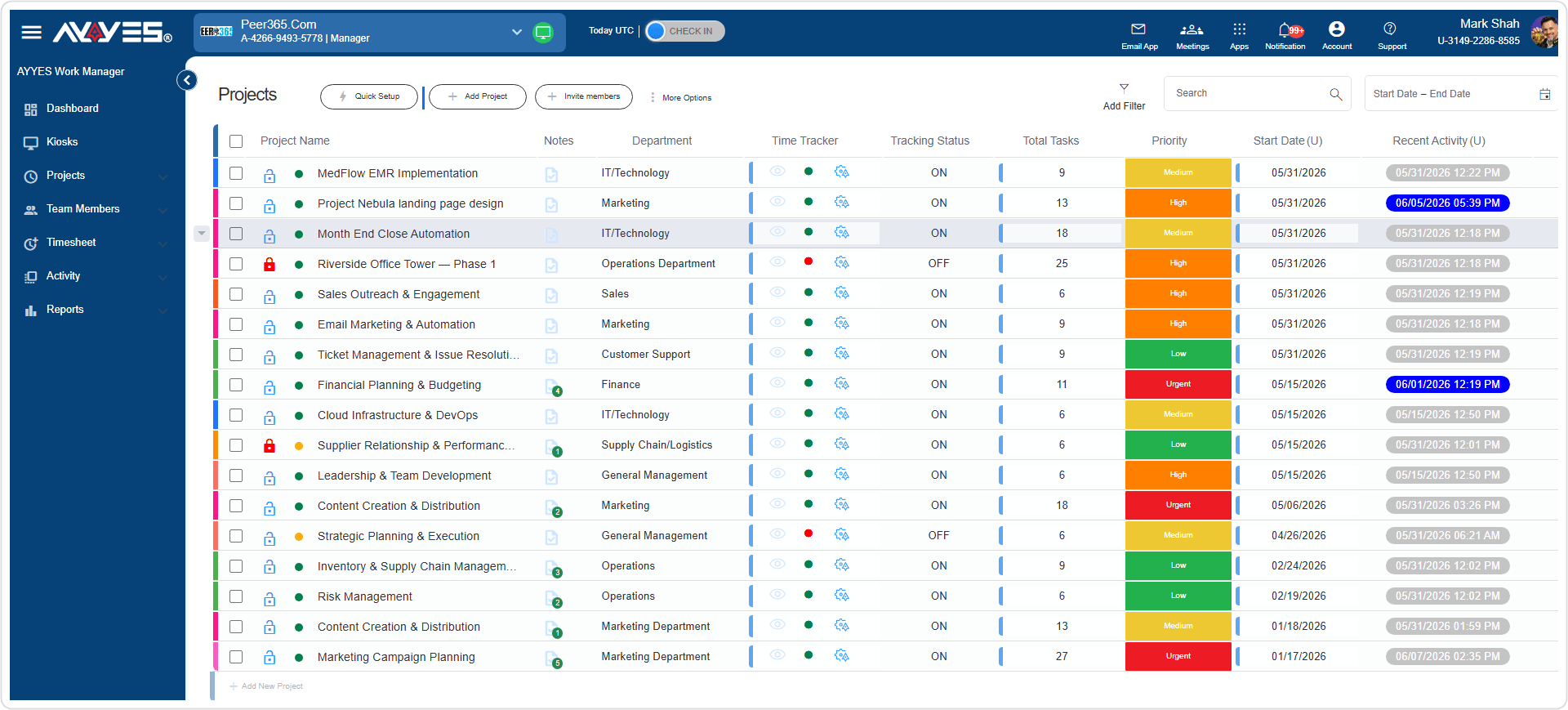This screenshot has width=1568, height=710.
Task: Open Timesheet in the sidebar
Action: [71, 243]
